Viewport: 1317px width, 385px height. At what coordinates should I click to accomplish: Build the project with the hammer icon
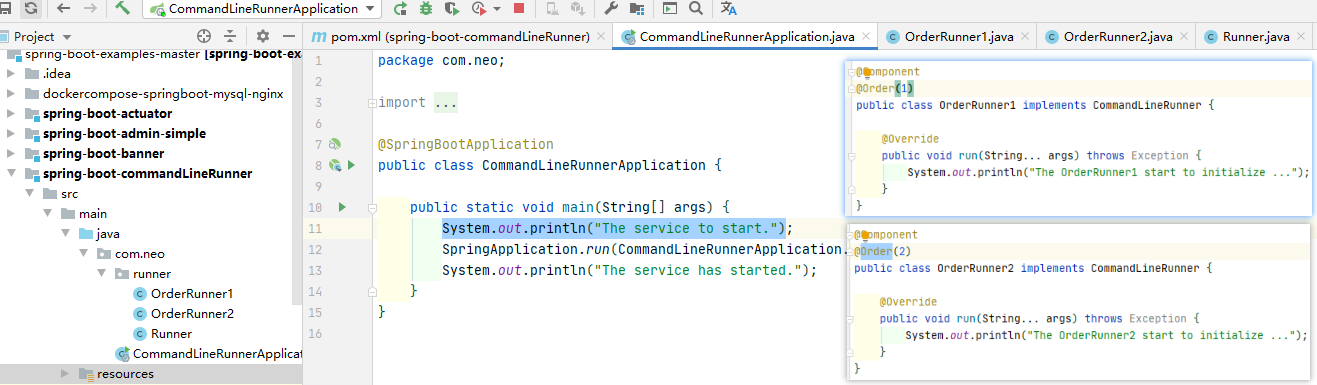pos(123,8)
